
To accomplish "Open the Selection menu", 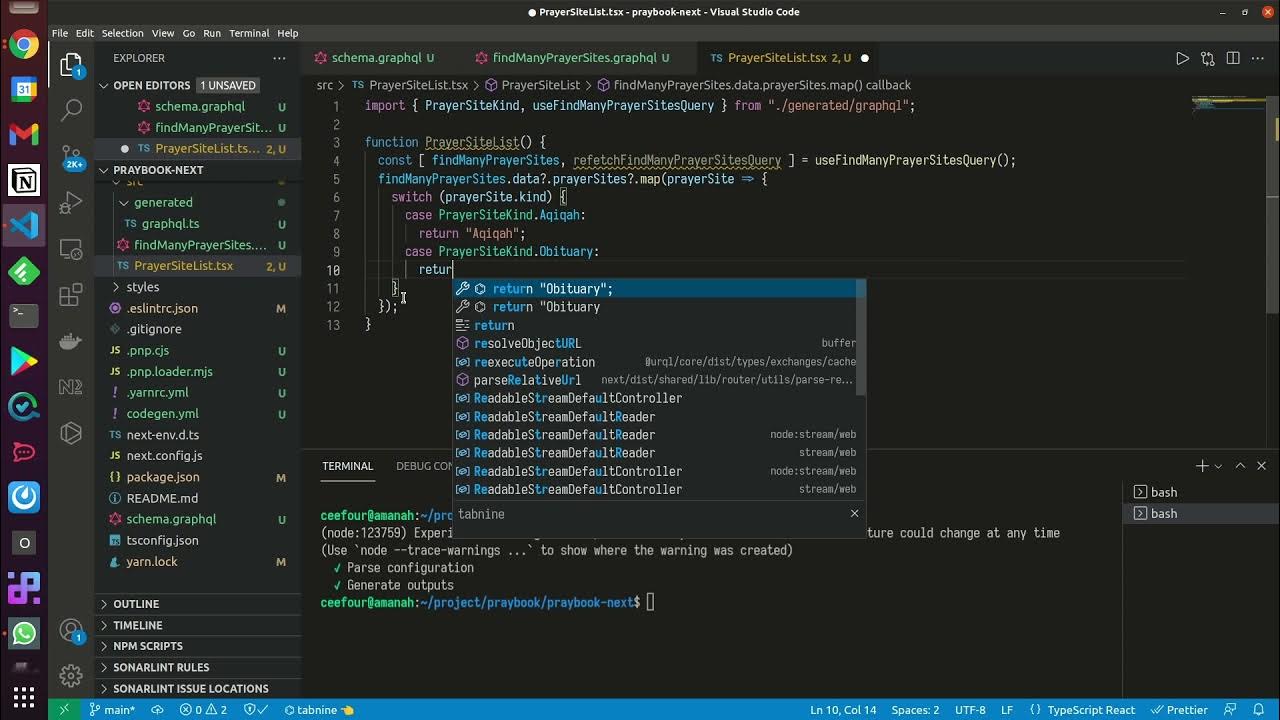I will tap(122, 33).
